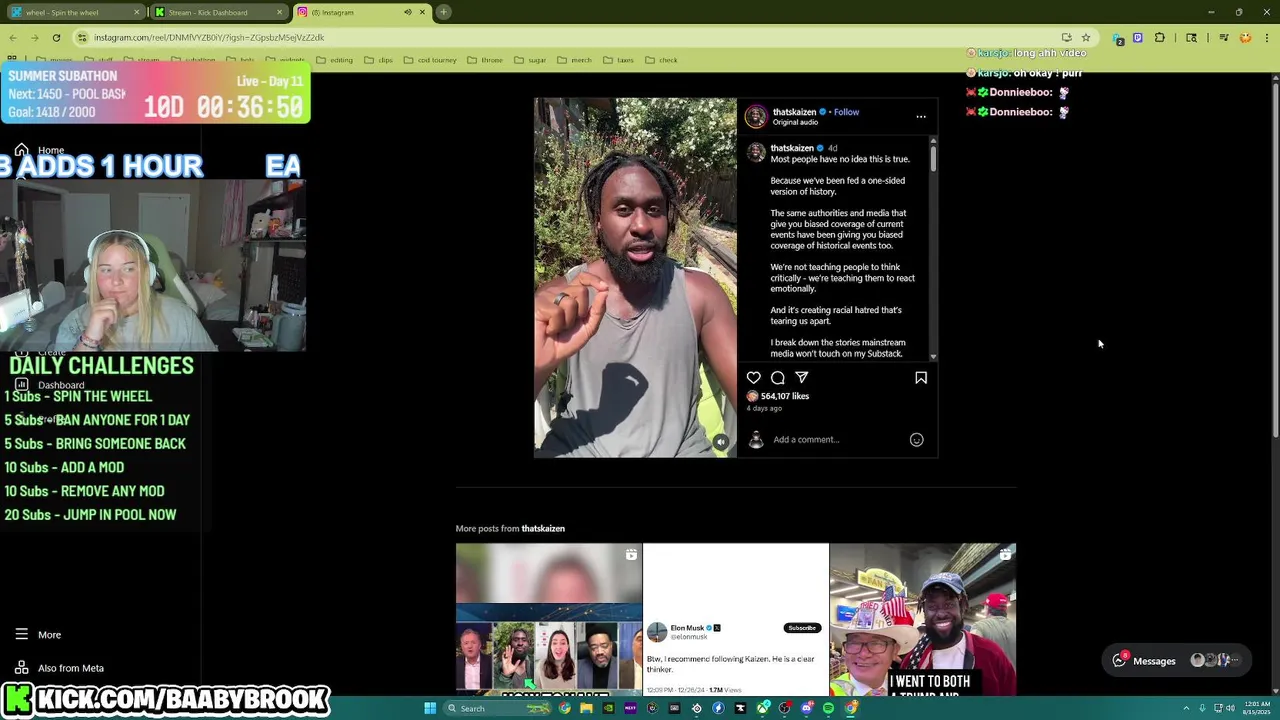Open thatskaizen link in More posts heading
Screen dimensions: 1280x720
click(543, 528)
